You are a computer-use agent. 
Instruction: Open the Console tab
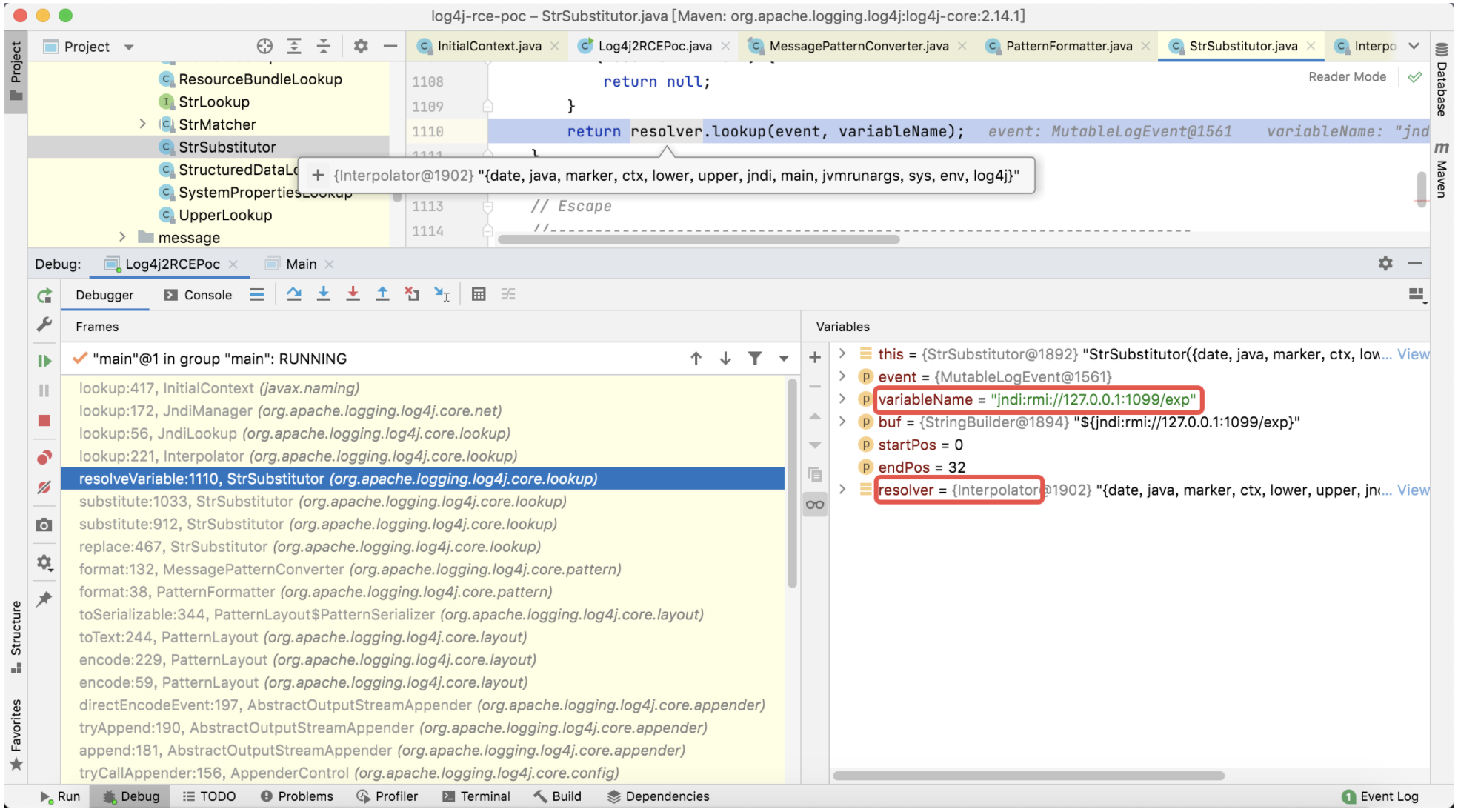tap(198, 295)
